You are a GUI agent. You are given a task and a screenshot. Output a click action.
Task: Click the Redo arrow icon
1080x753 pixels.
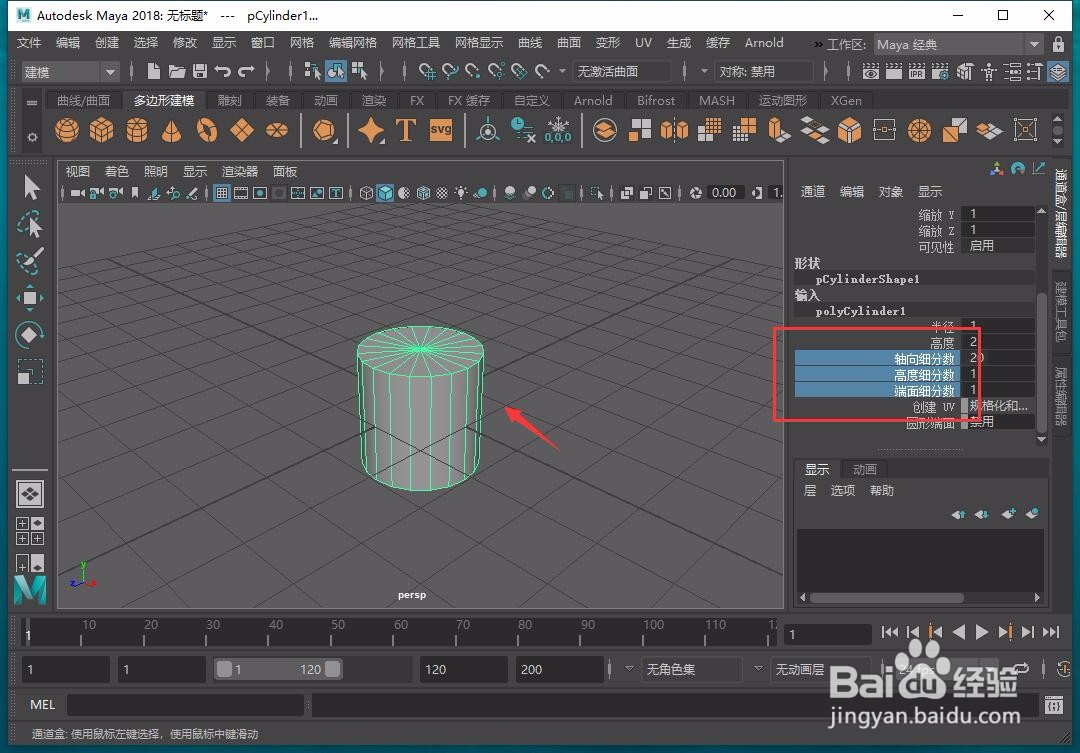[x=246, y=71]
